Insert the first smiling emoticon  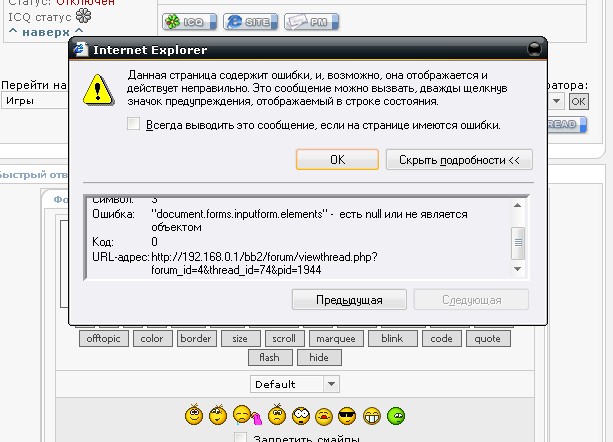tap(194, 415)
